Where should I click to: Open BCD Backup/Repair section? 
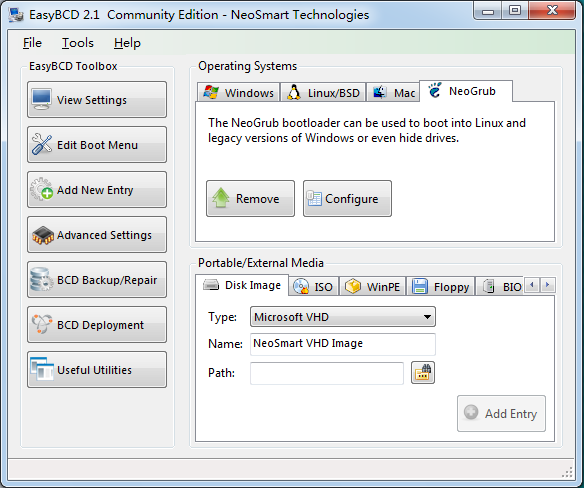pyautogui.click(x=97, y=280)
